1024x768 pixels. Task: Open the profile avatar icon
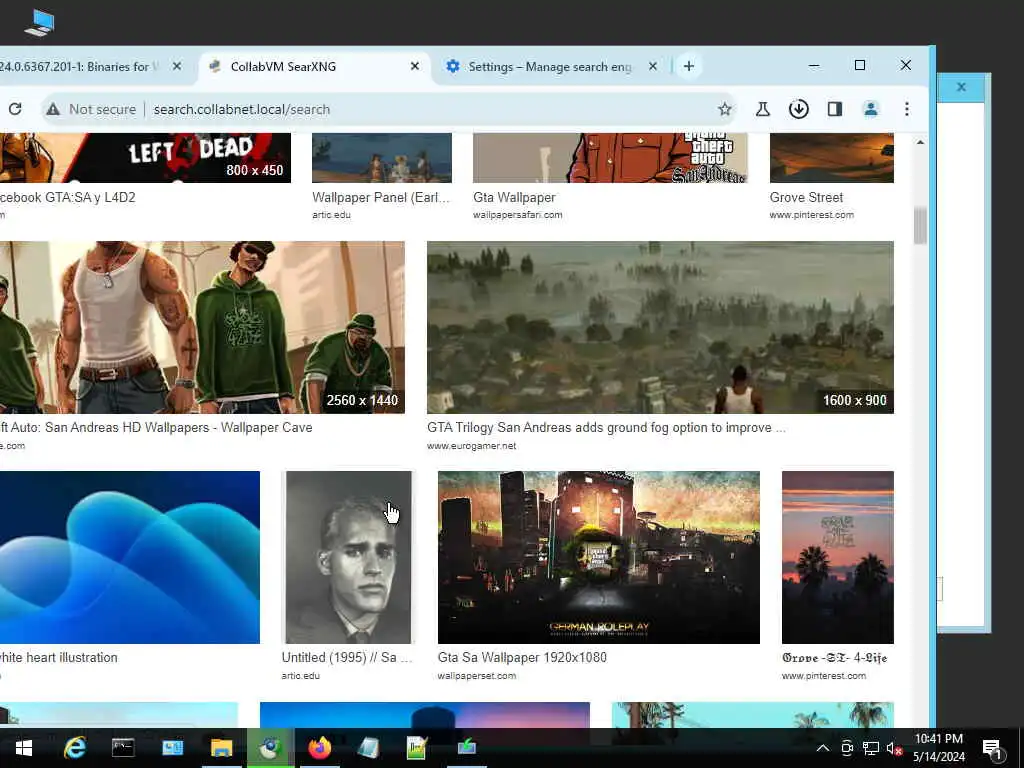[871, 109]
